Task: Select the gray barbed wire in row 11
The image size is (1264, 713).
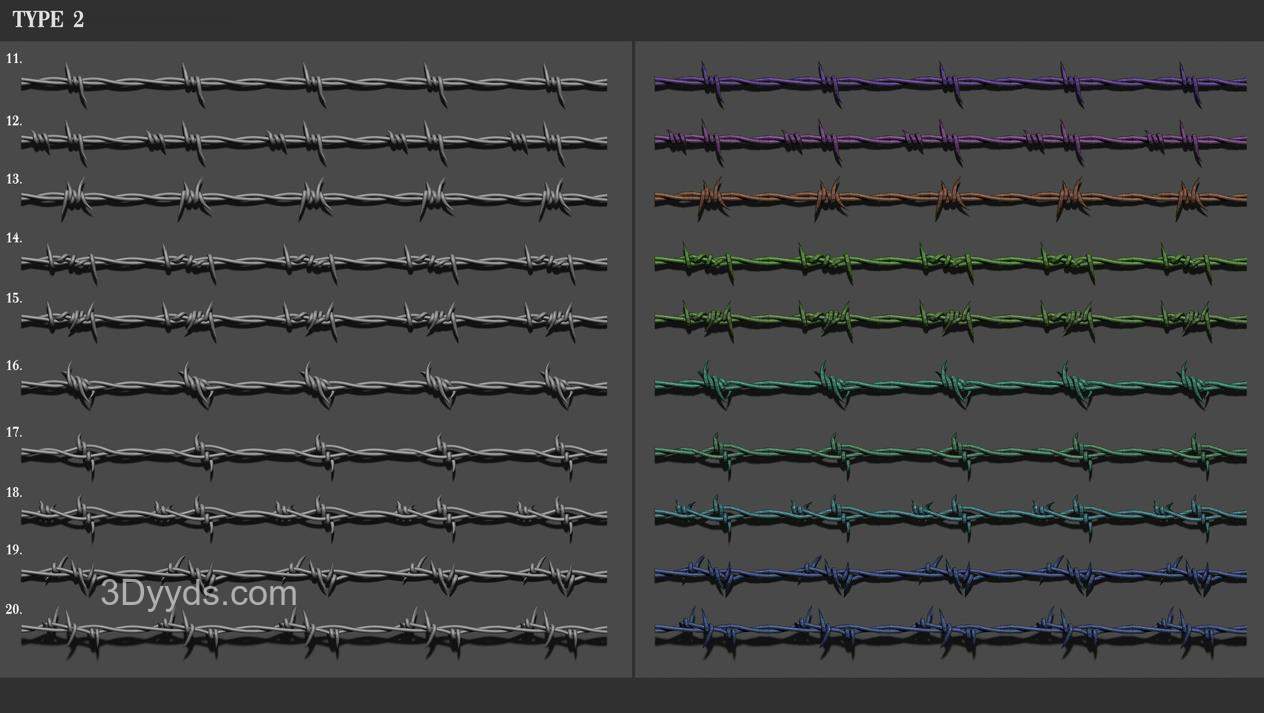Action: click(314, 84)
